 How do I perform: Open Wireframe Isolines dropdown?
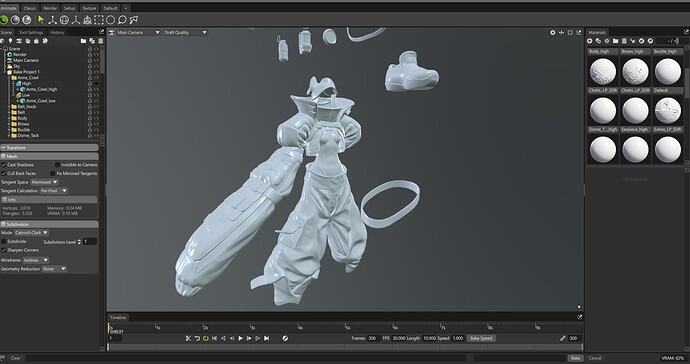(36, 260)
